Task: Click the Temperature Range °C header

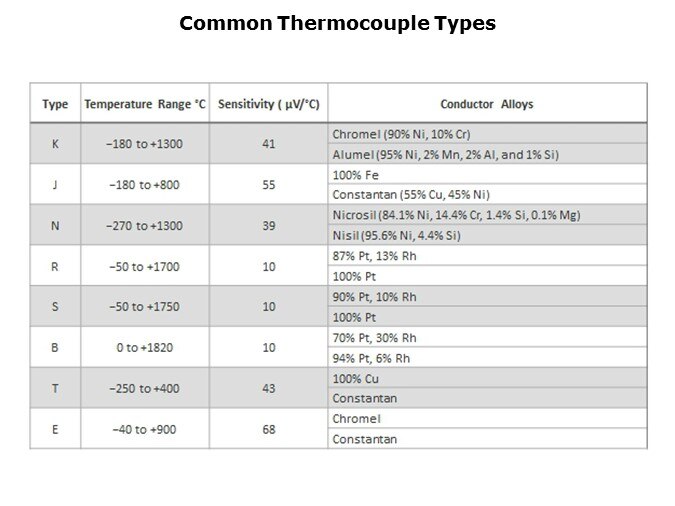Action: click(x=144, y=104)
